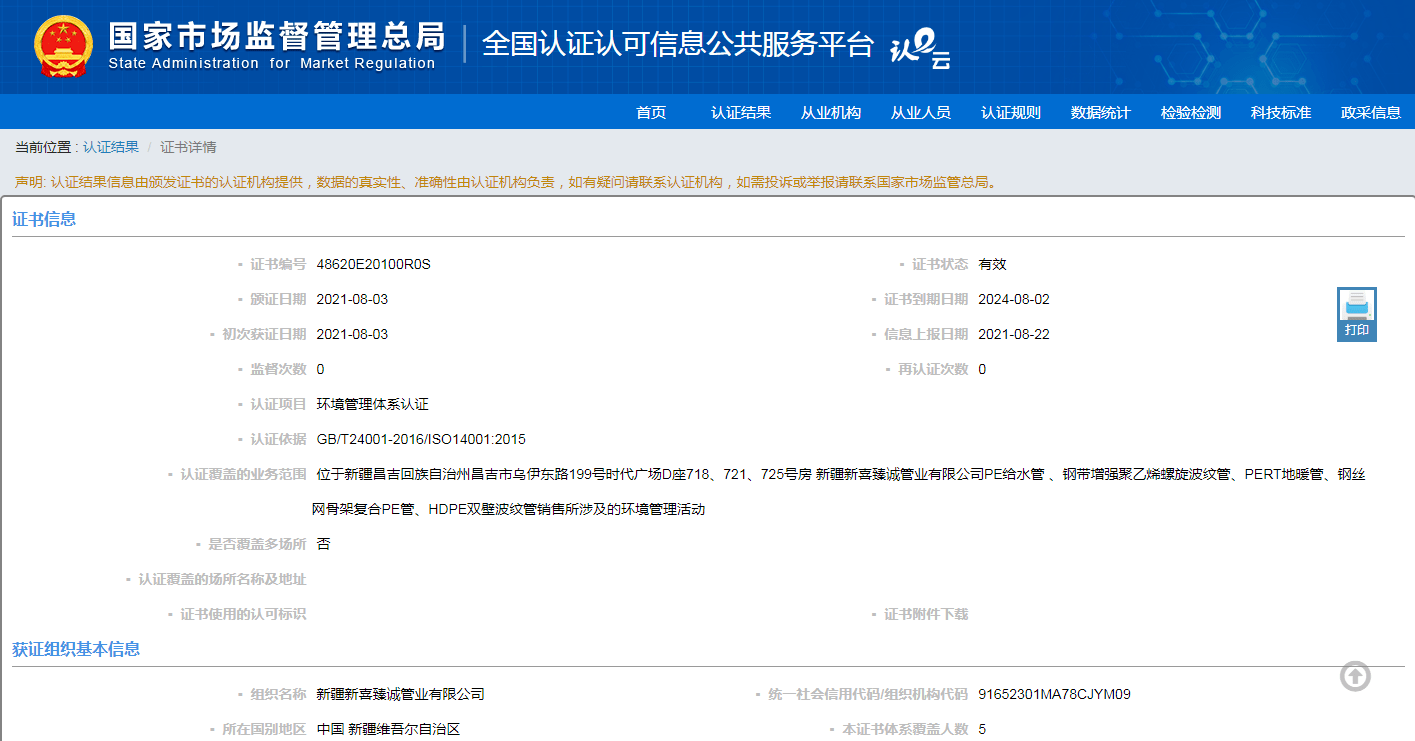The width and height of the screenshot is (1415, 741).
Task: Click the back-to-top arrow icon
Action: (1355, 677)
